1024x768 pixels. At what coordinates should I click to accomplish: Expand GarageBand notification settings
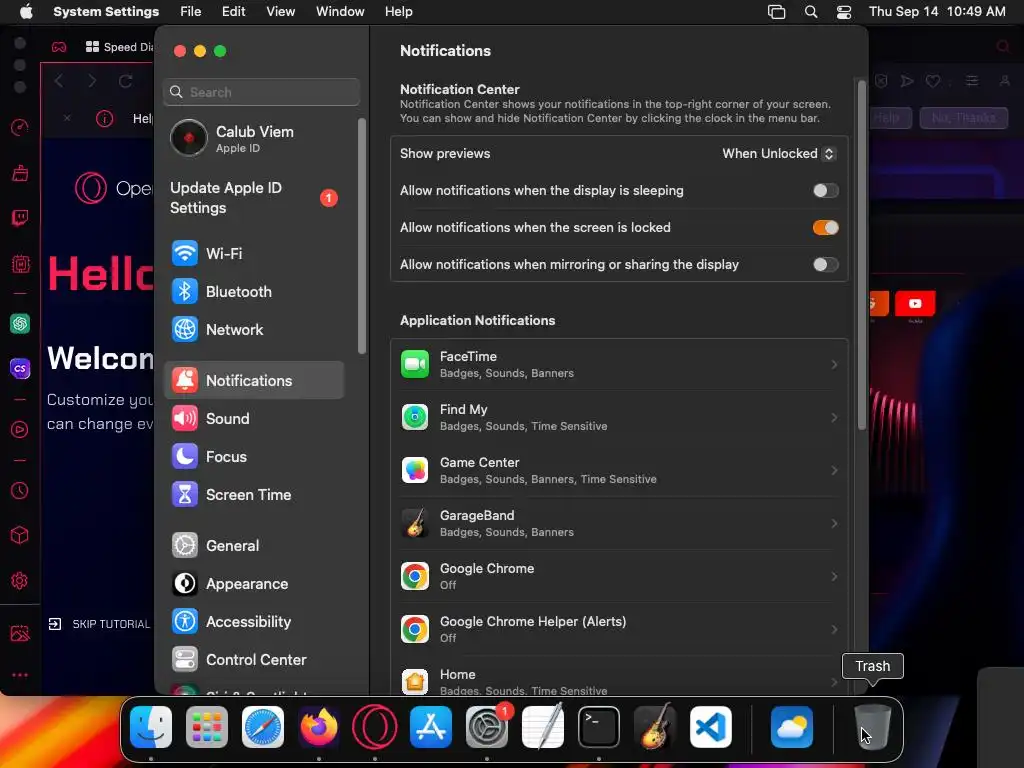click(618, 523)
